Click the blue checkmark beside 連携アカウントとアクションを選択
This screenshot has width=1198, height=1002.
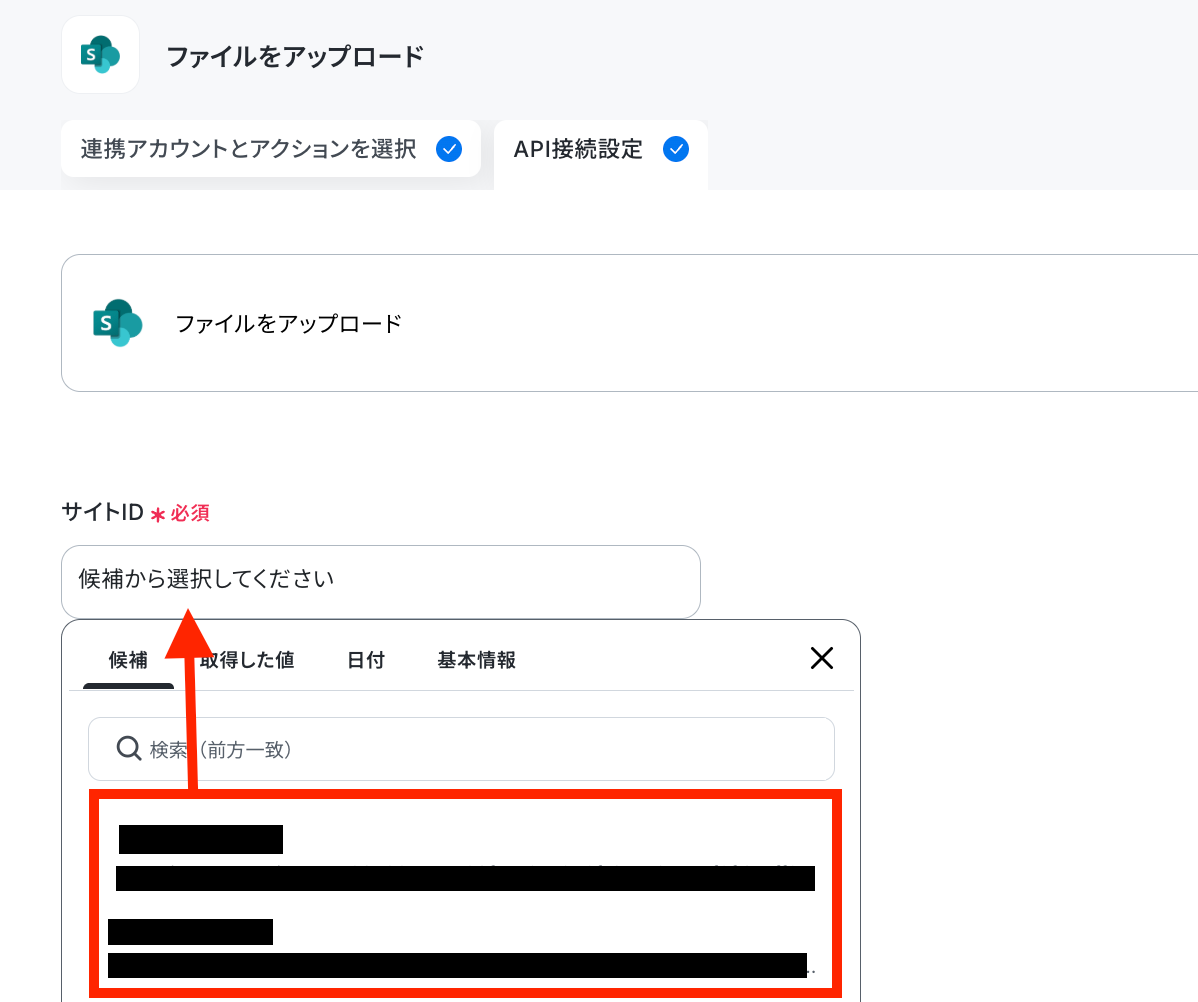[x=448, y=148]
